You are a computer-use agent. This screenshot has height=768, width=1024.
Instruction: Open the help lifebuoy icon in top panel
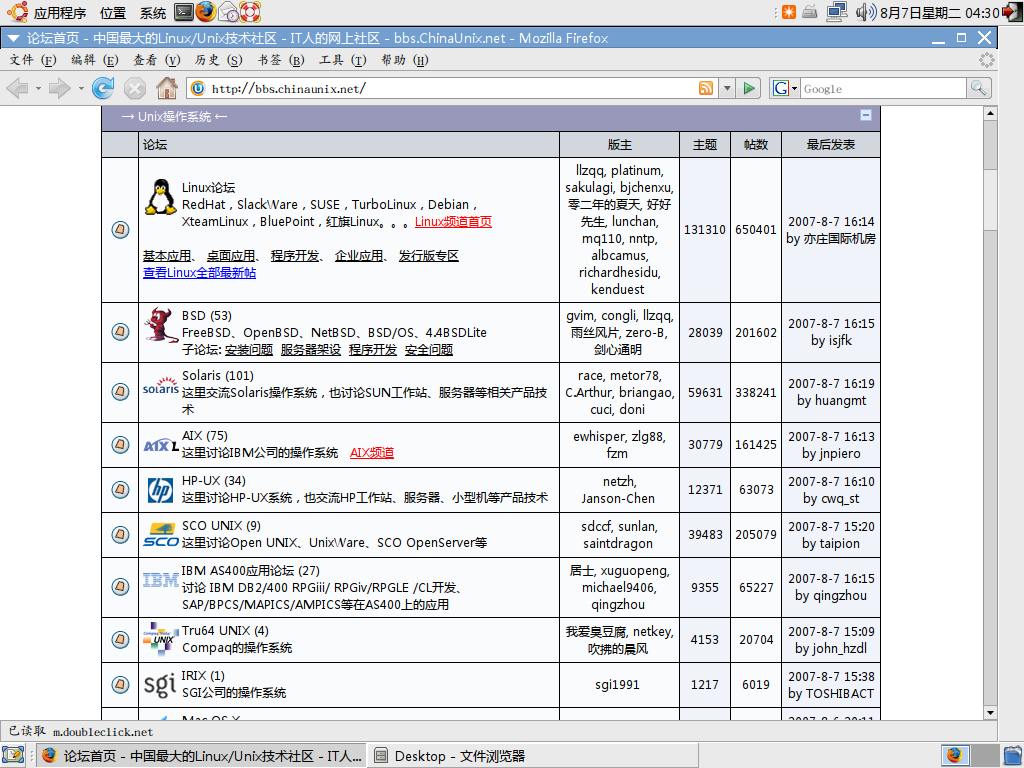250,12
